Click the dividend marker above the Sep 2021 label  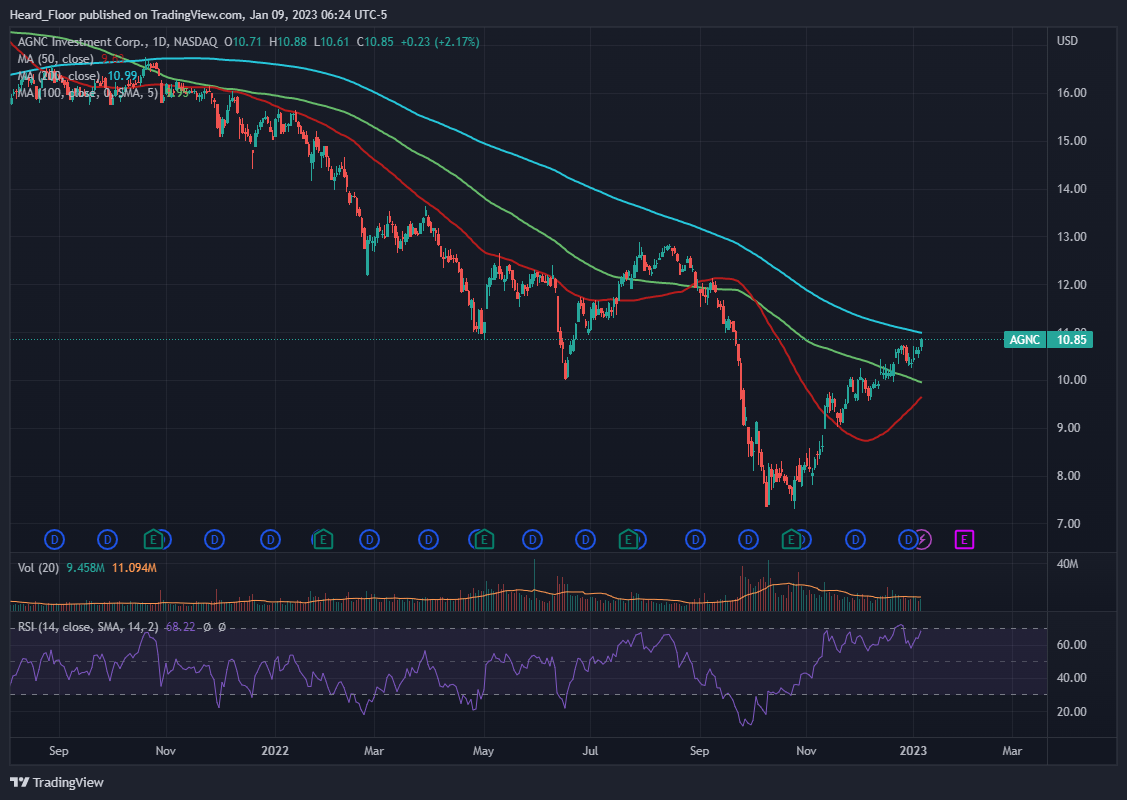click(55, 539)
